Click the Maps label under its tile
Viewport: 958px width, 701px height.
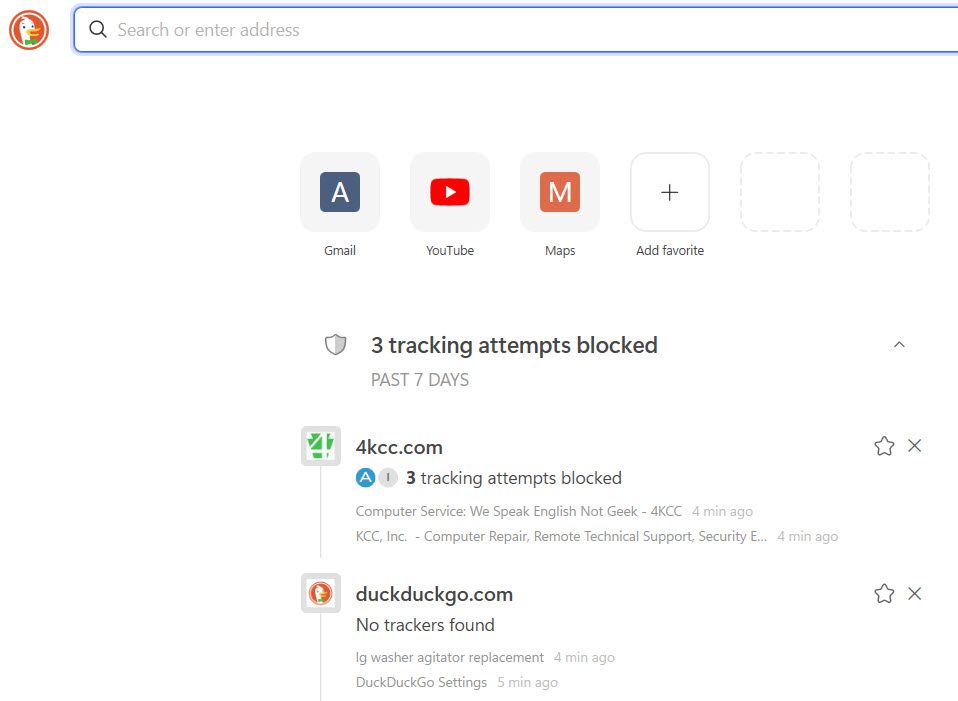click(560, 250)
